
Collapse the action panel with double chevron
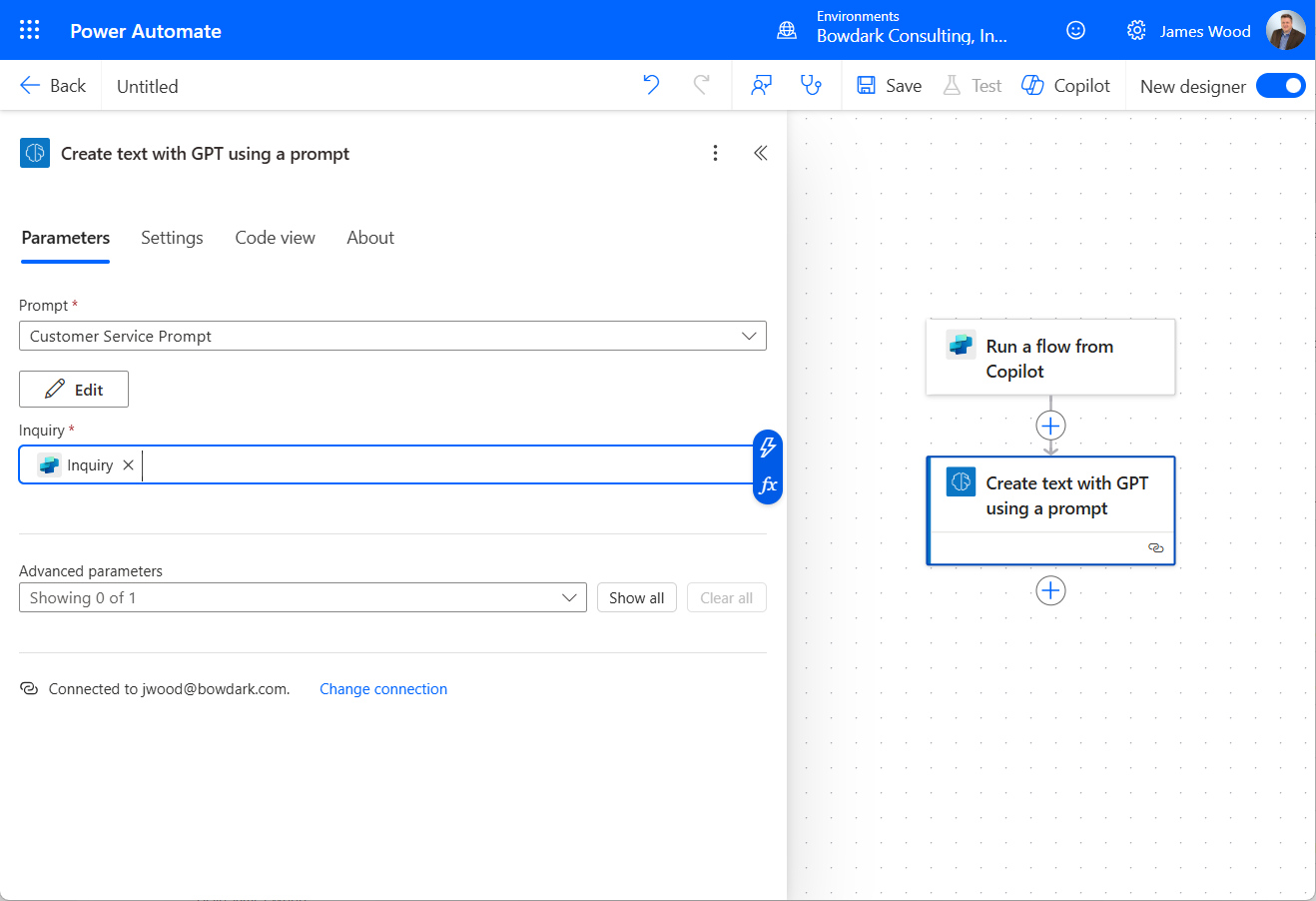coord(761,153)
